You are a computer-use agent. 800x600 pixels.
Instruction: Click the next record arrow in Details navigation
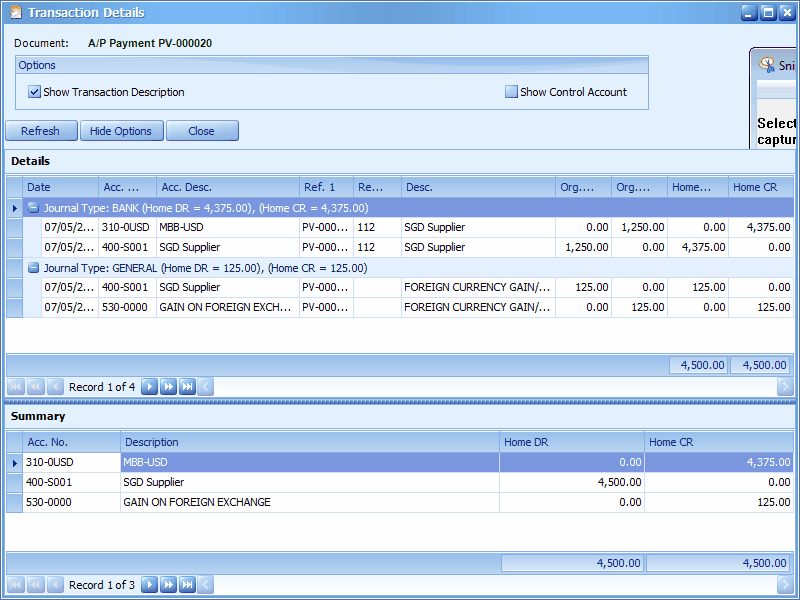click(x=149, y=387)
